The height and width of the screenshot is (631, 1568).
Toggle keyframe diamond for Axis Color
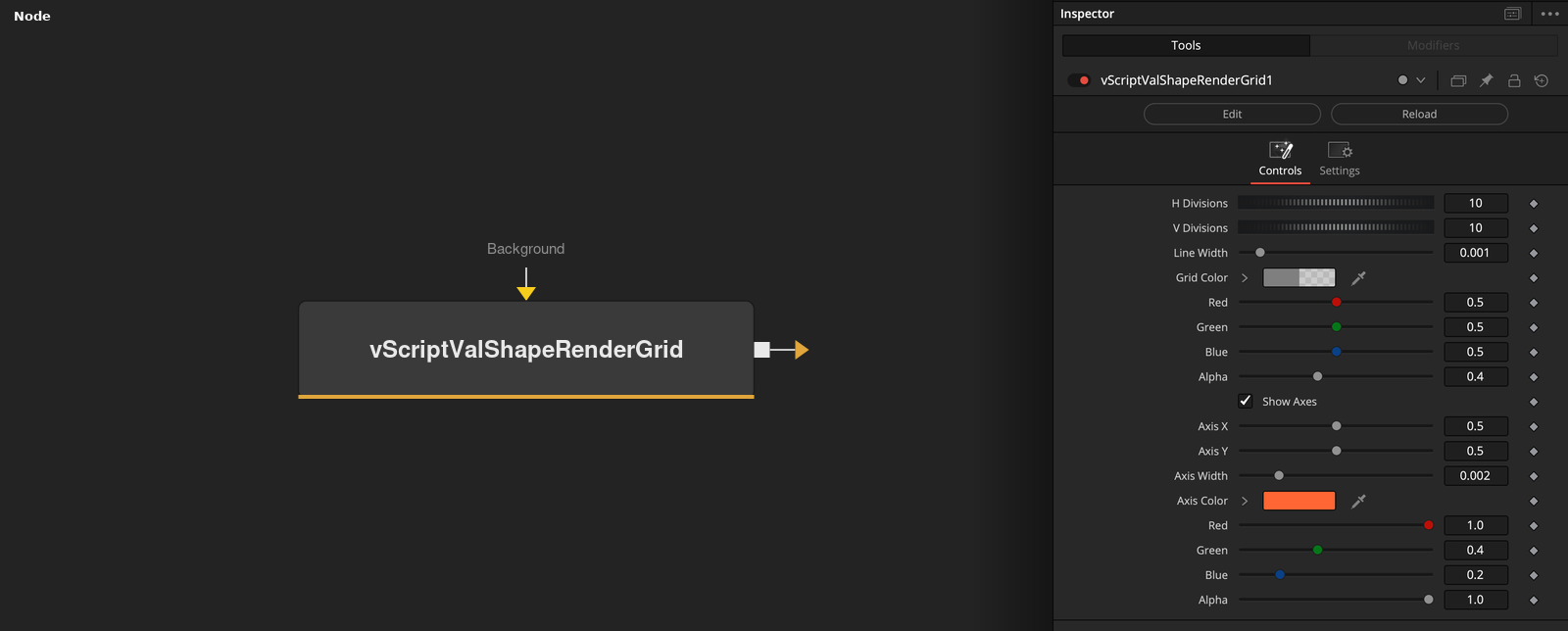(1534, 501)
